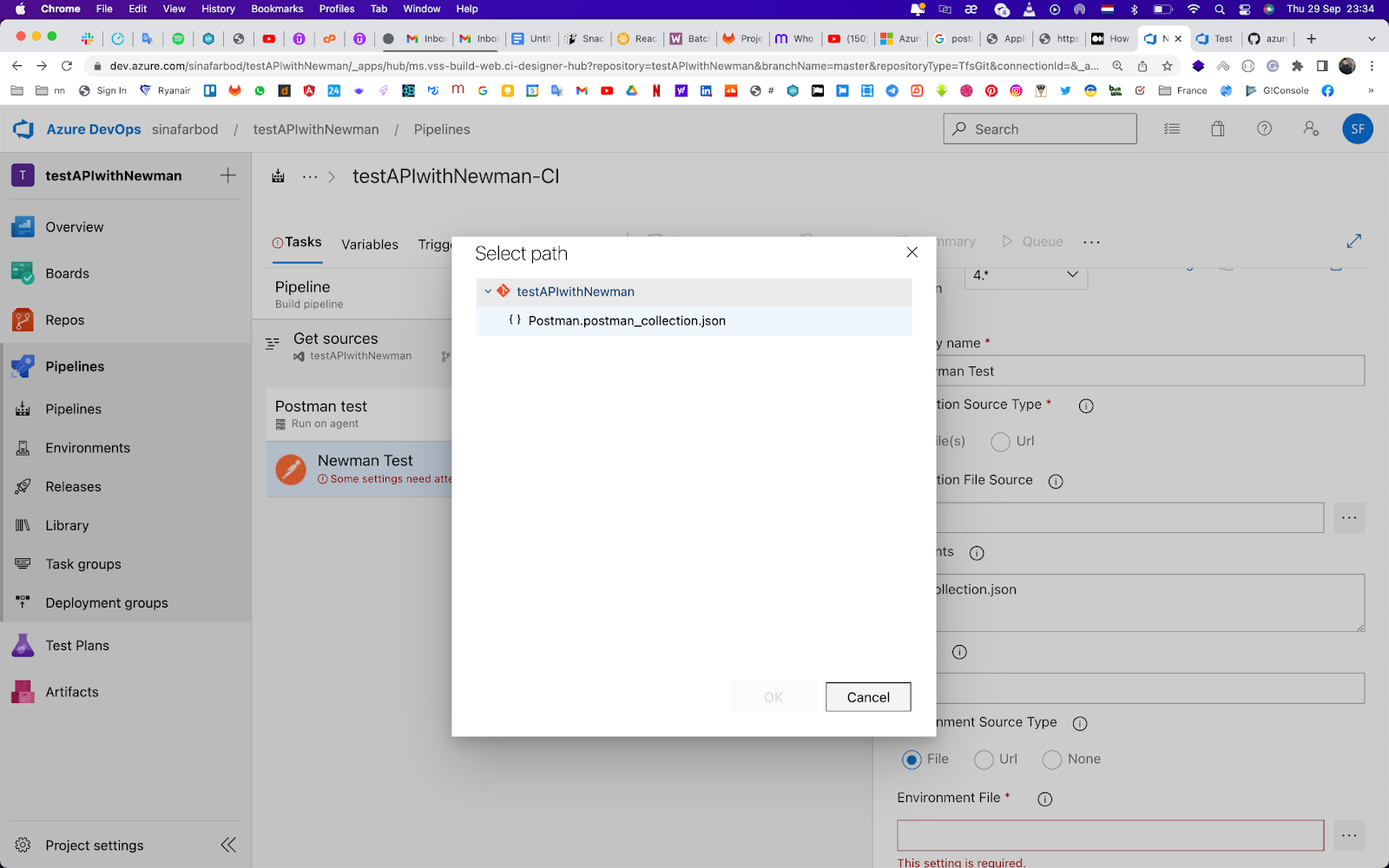Click the Chrome address bar URL
1389x868 pixels.
[604, 66]
